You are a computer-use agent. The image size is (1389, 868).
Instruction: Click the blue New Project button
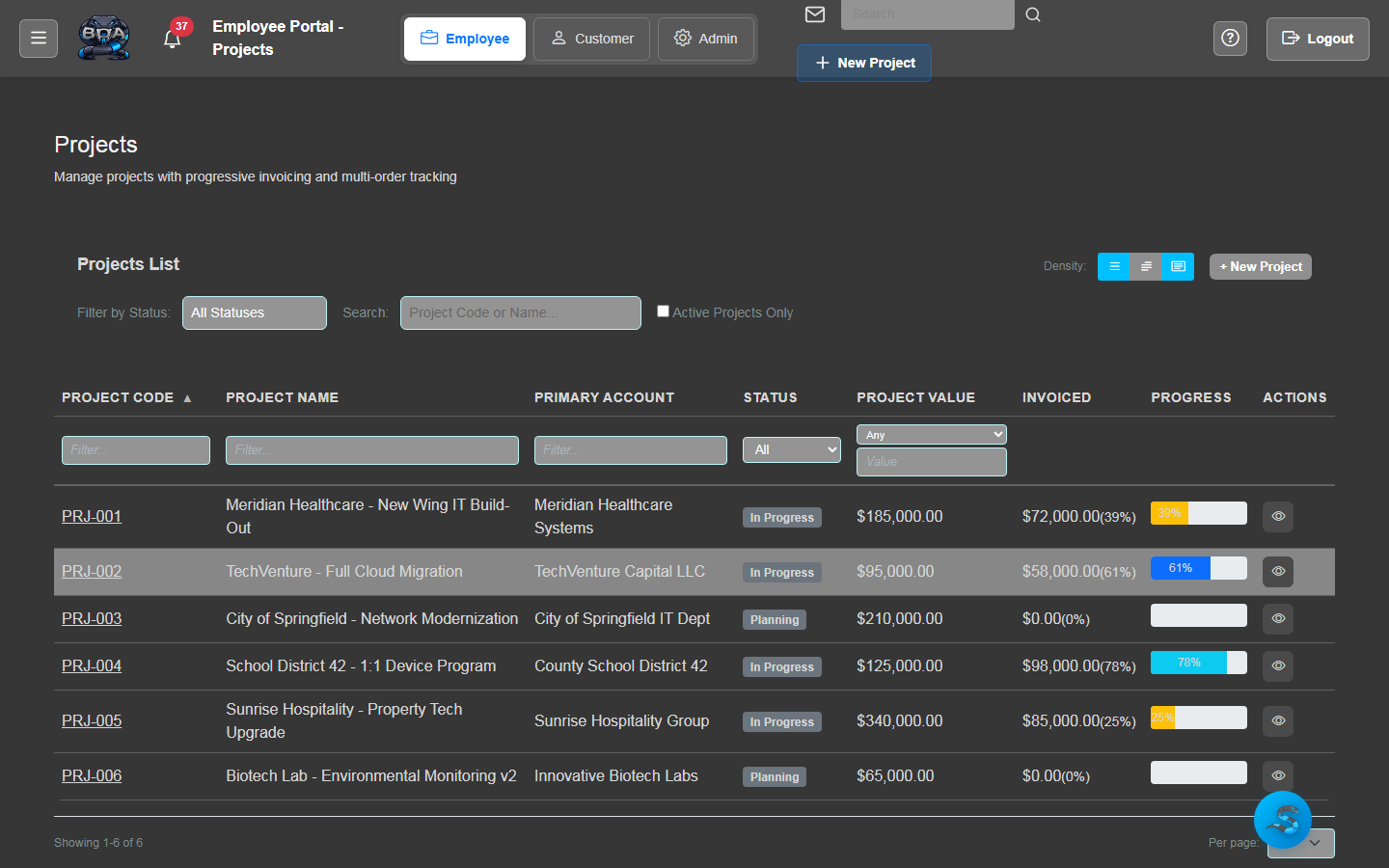click(863, 63)
